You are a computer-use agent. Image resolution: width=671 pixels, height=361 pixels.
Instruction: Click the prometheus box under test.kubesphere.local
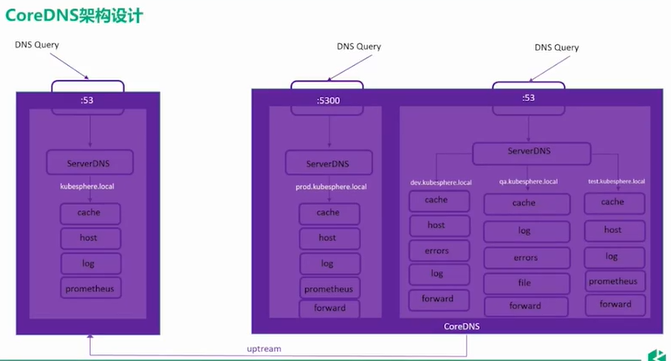tap(615, 281)
